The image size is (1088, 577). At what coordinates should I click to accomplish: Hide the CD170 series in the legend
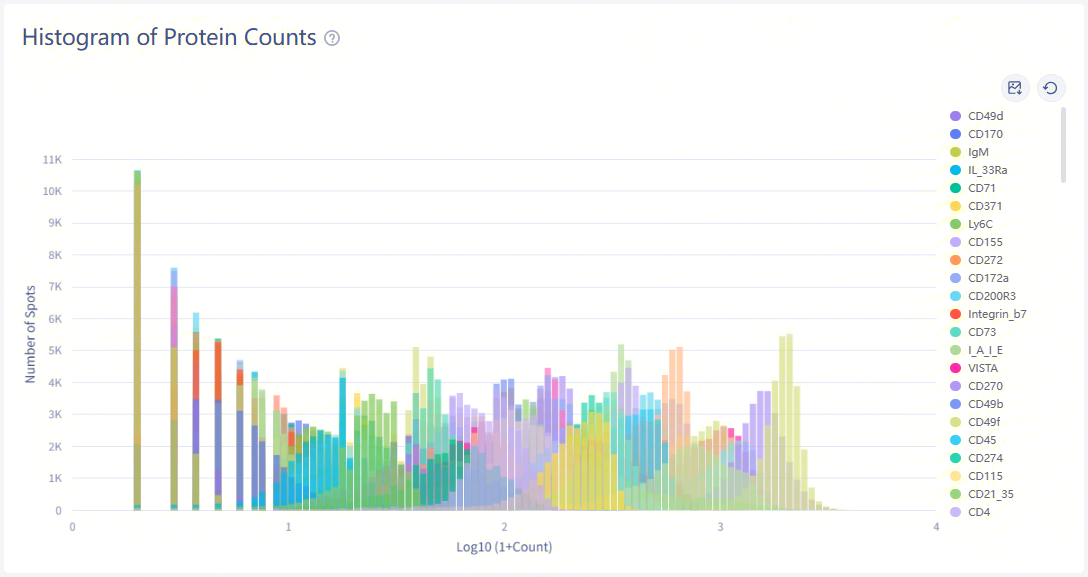pos(984,134)
